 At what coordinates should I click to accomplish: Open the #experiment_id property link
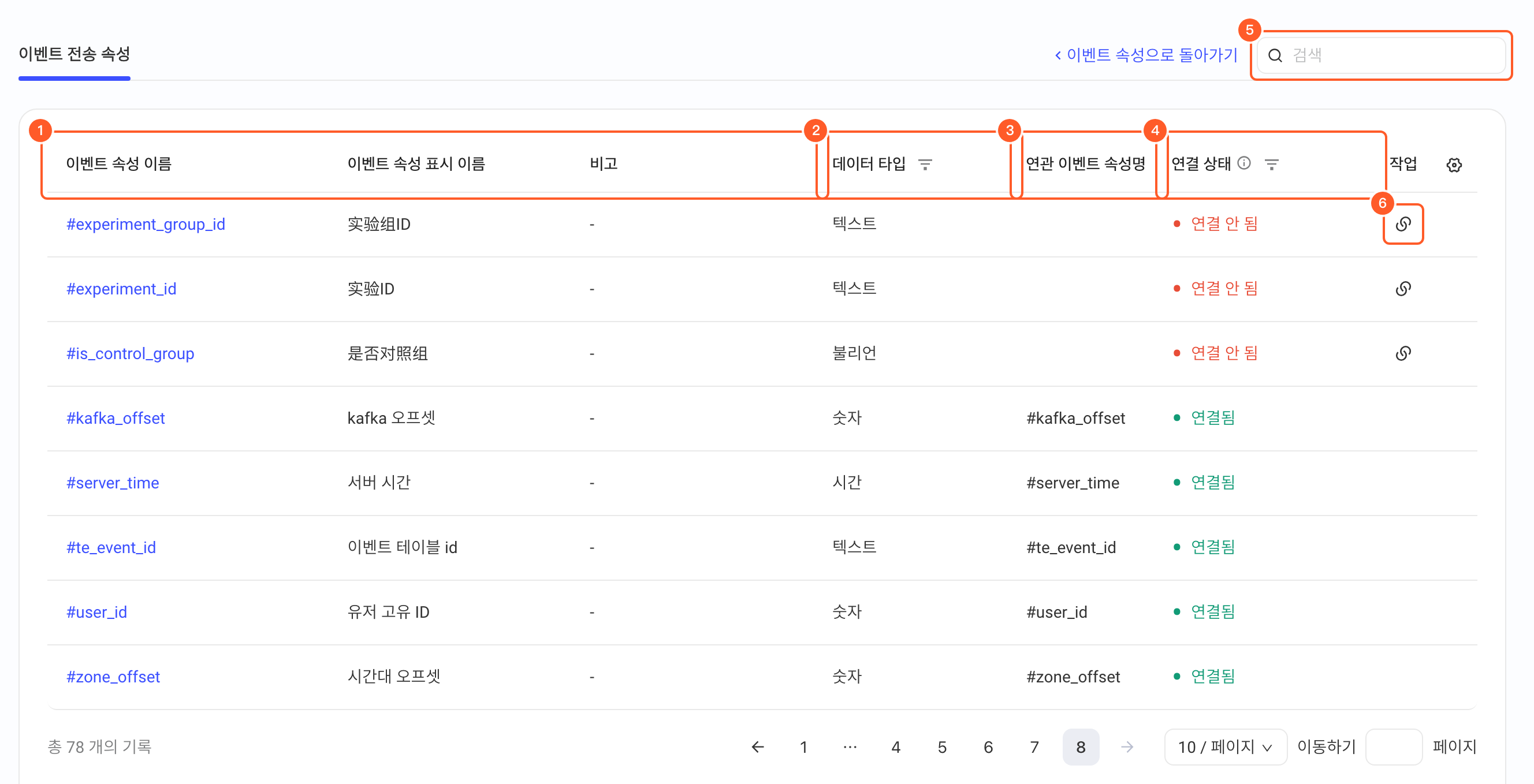tap(121, 289)
